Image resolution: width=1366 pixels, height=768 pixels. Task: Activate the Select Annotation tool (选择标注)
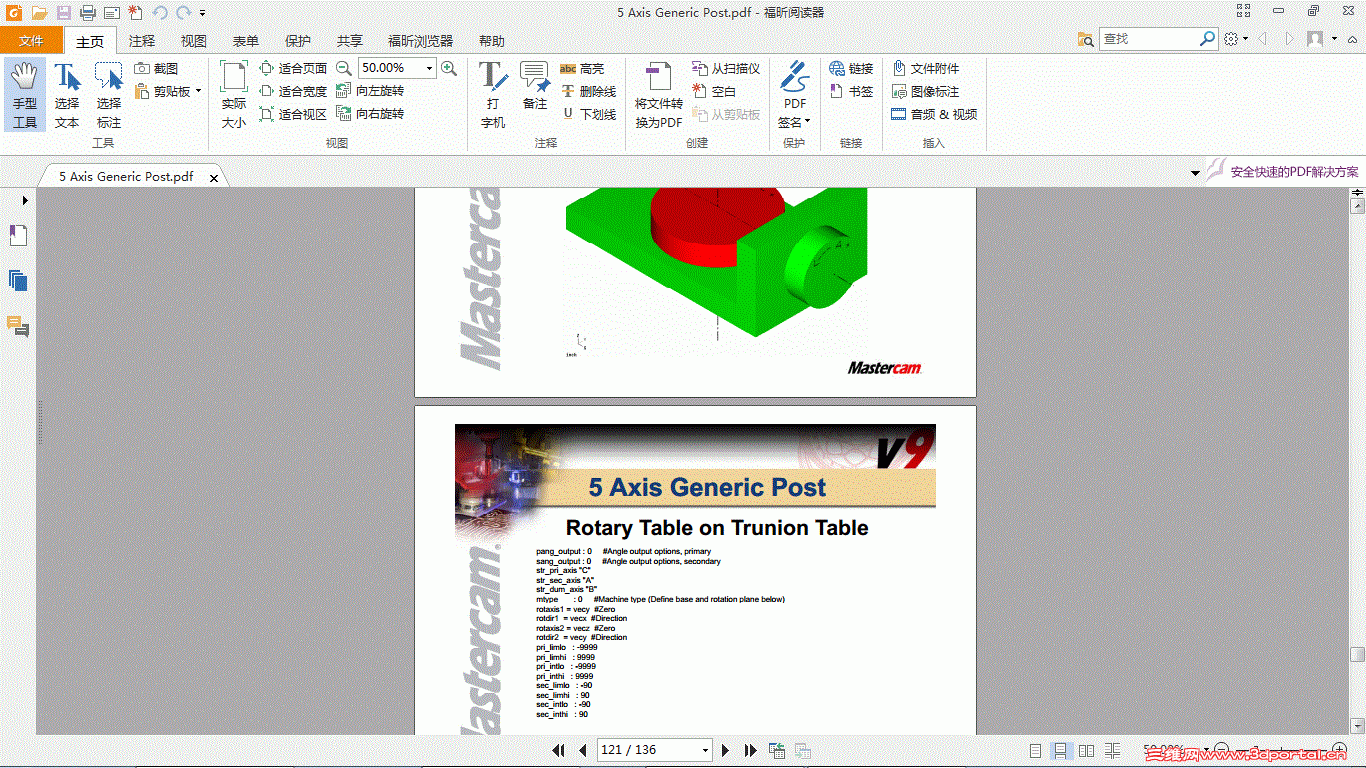109,95
